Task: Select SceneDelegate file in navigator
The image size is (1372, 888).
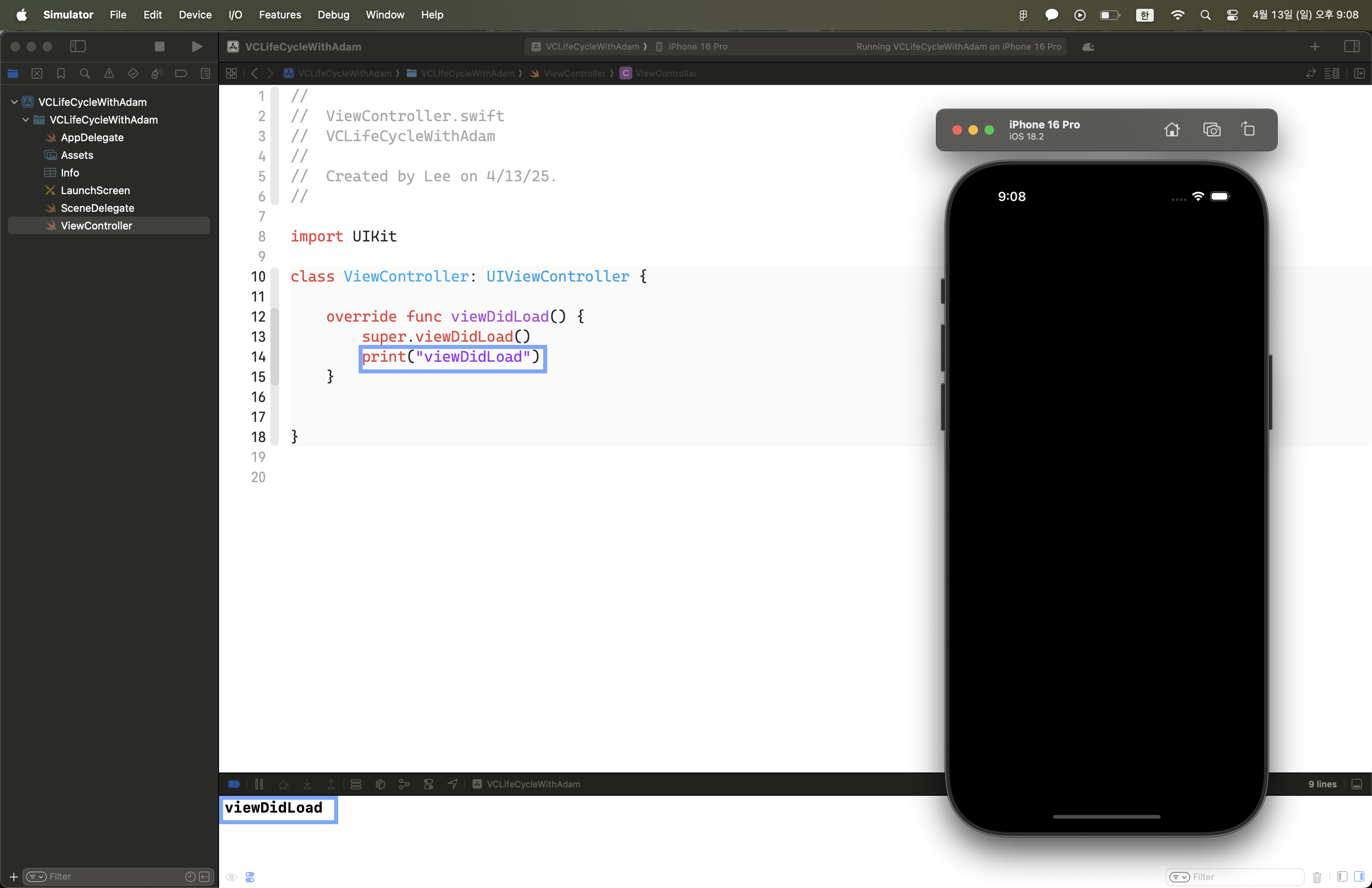Action: coord(97,208)
